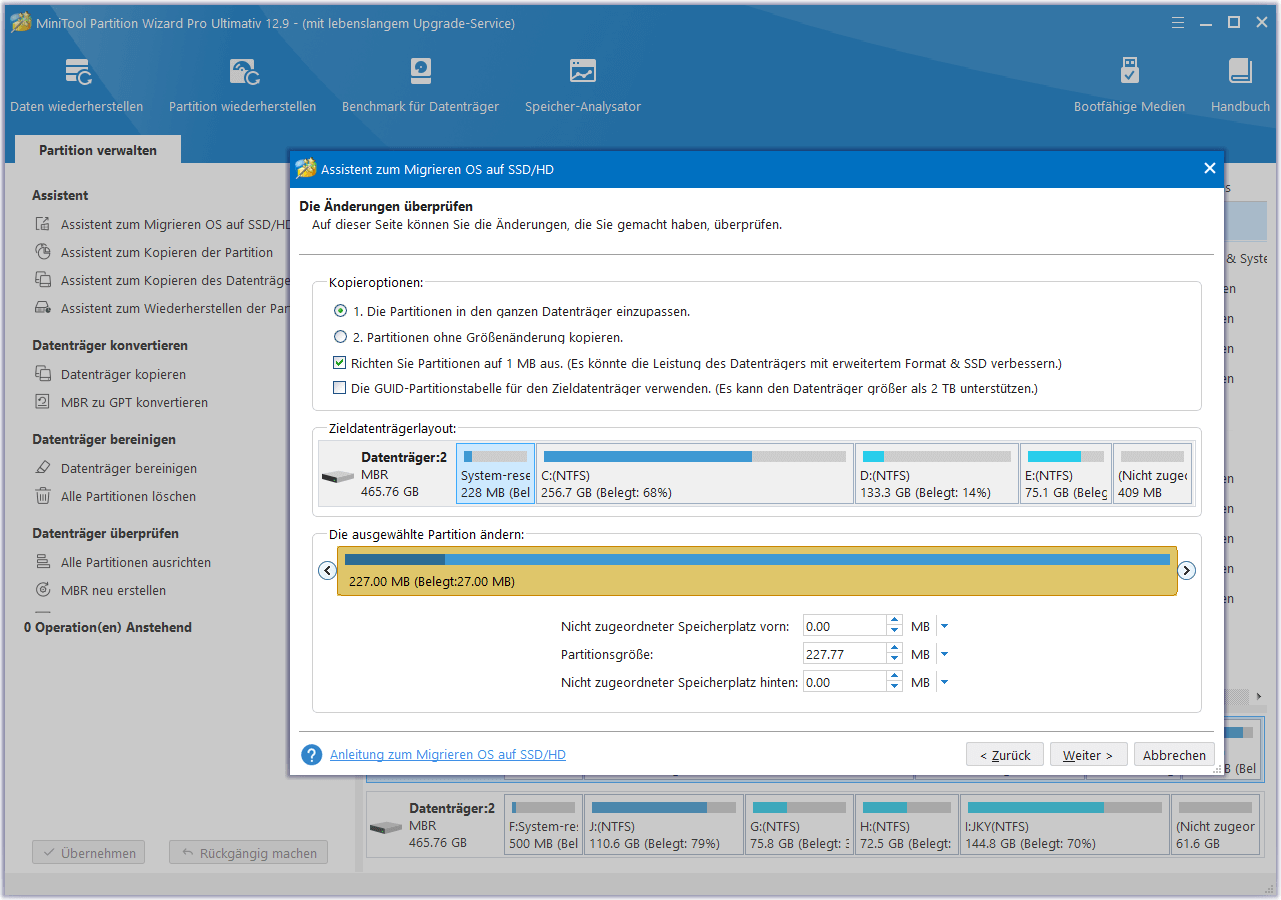Launch Benchmark für Datenträger
This screenshot has height=900, width=1281.
[421, 86]
